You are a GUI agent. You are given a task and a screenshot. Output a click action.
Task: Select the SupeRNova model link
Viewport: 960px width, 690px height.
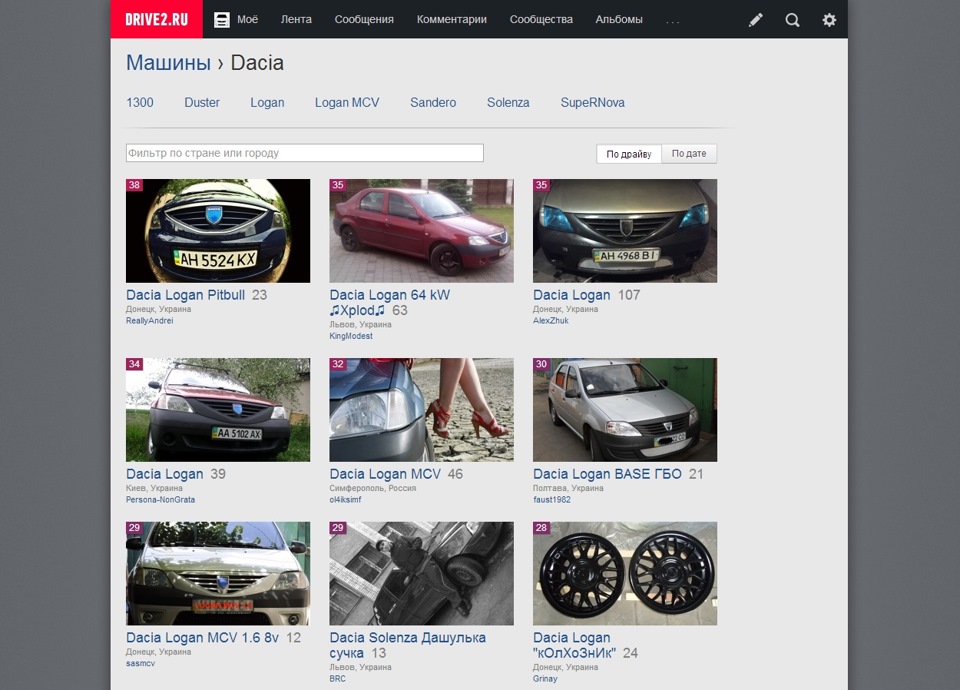[593, 102]
